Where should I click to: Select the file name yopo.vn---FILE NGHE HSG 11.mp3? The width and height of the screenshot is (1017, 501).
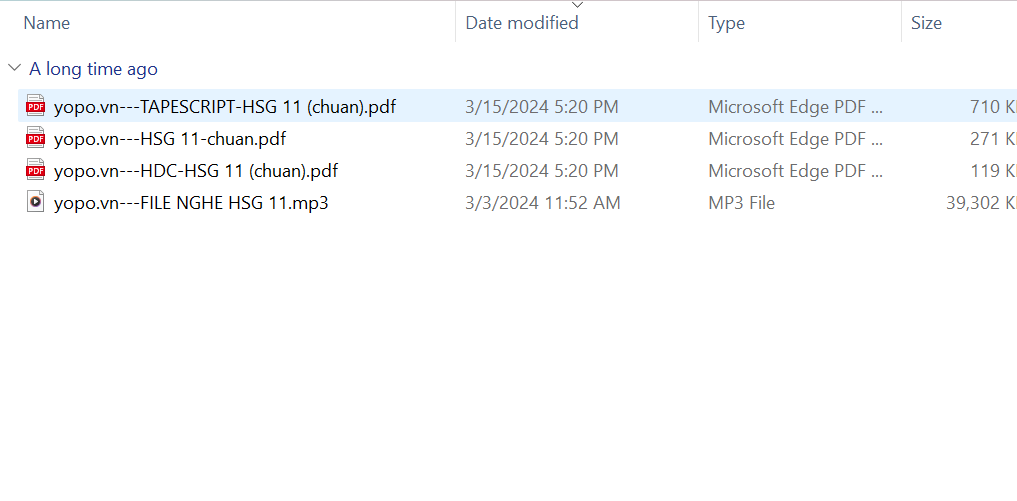coord(191,203)
